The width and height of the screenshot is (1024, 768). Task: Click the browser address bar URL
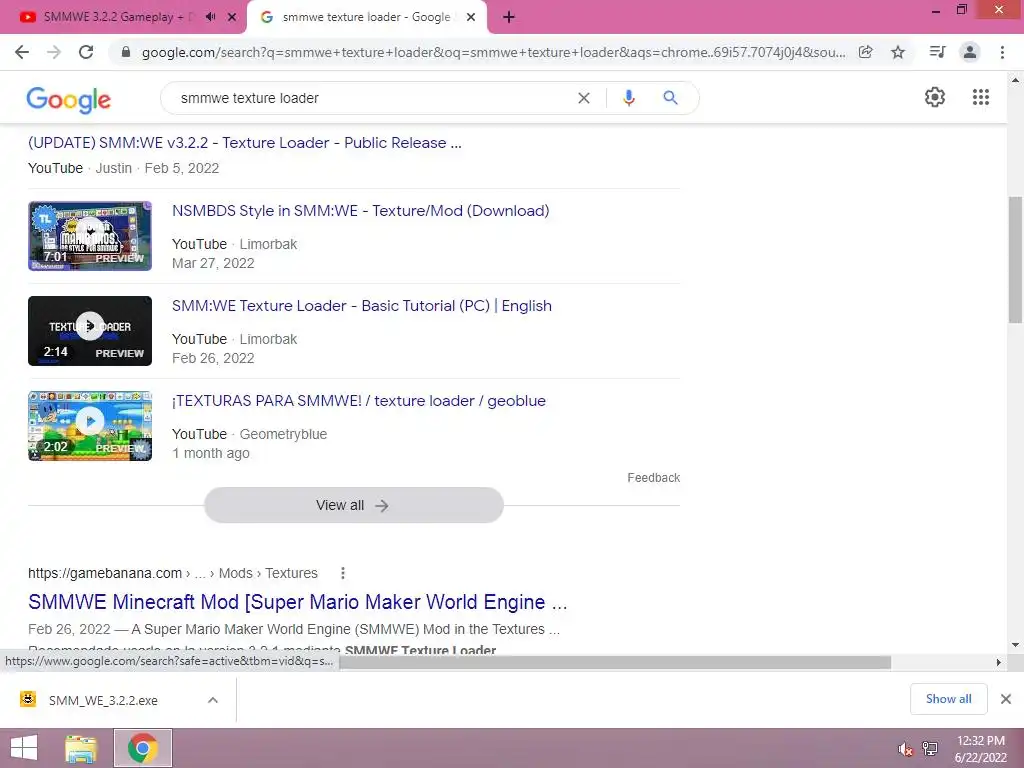[x=493, y=52]
